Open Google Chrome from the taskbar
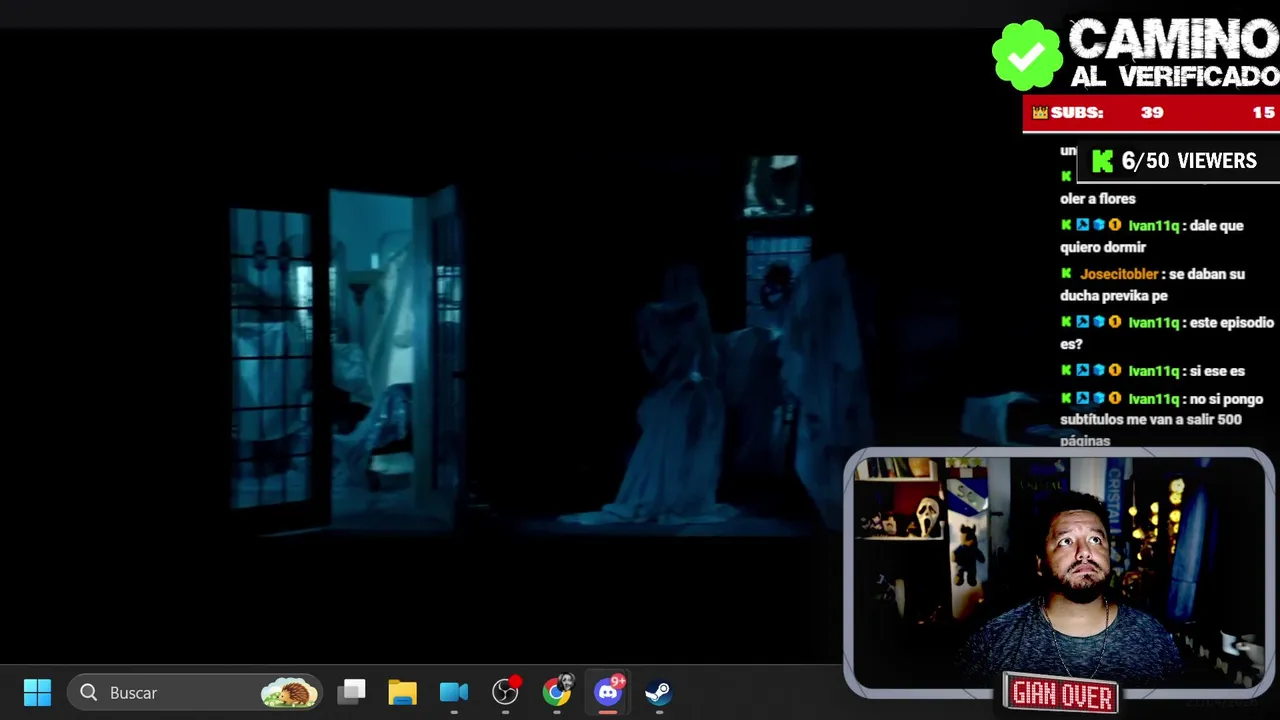This screenshot has height=720, width=1280. point(557,692)
